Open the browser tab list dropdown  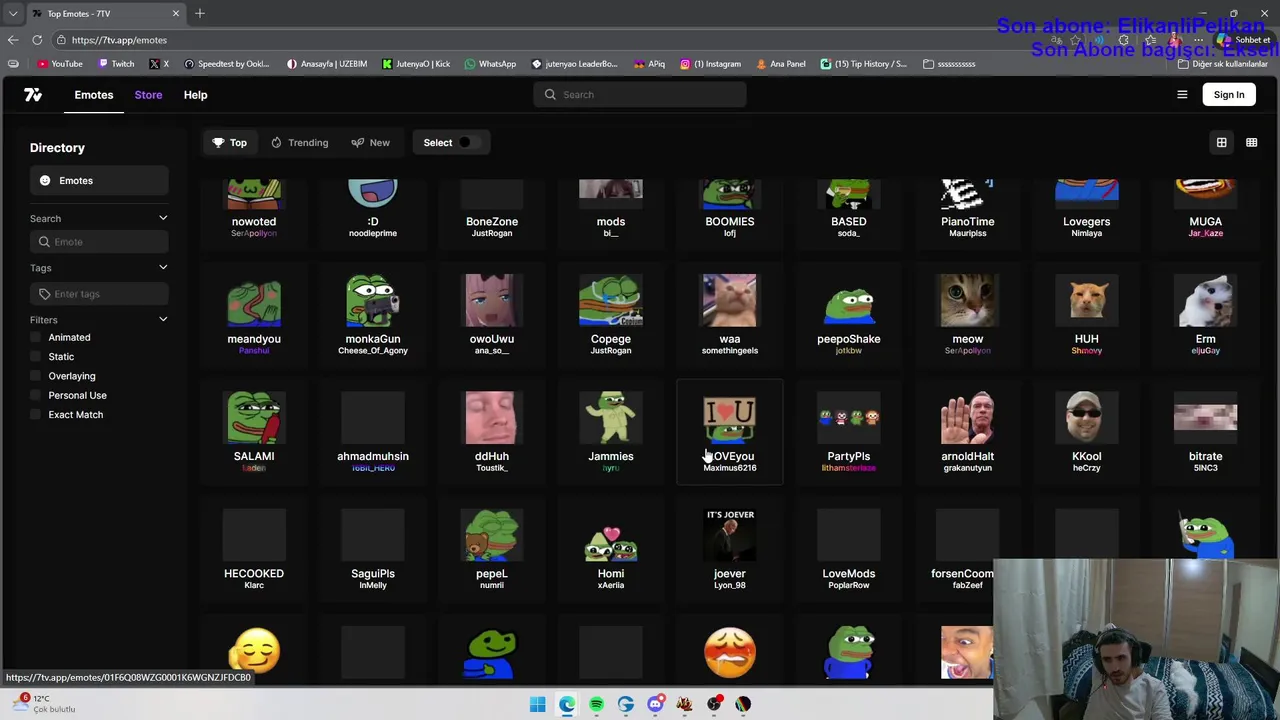coord(13,13)
